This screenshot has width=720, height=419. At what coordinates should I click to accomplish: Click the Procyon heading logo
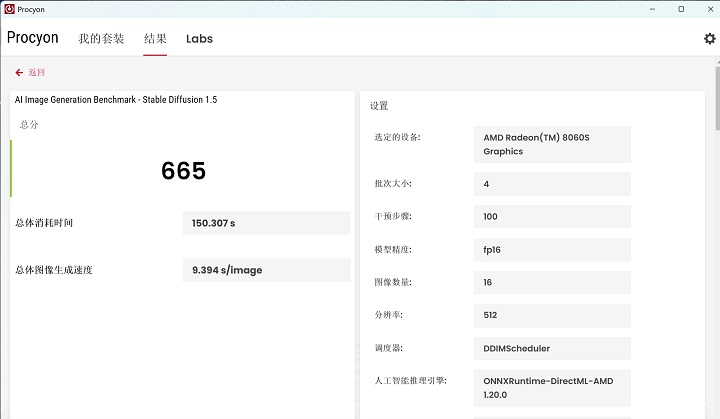click(x=33, y=37)
